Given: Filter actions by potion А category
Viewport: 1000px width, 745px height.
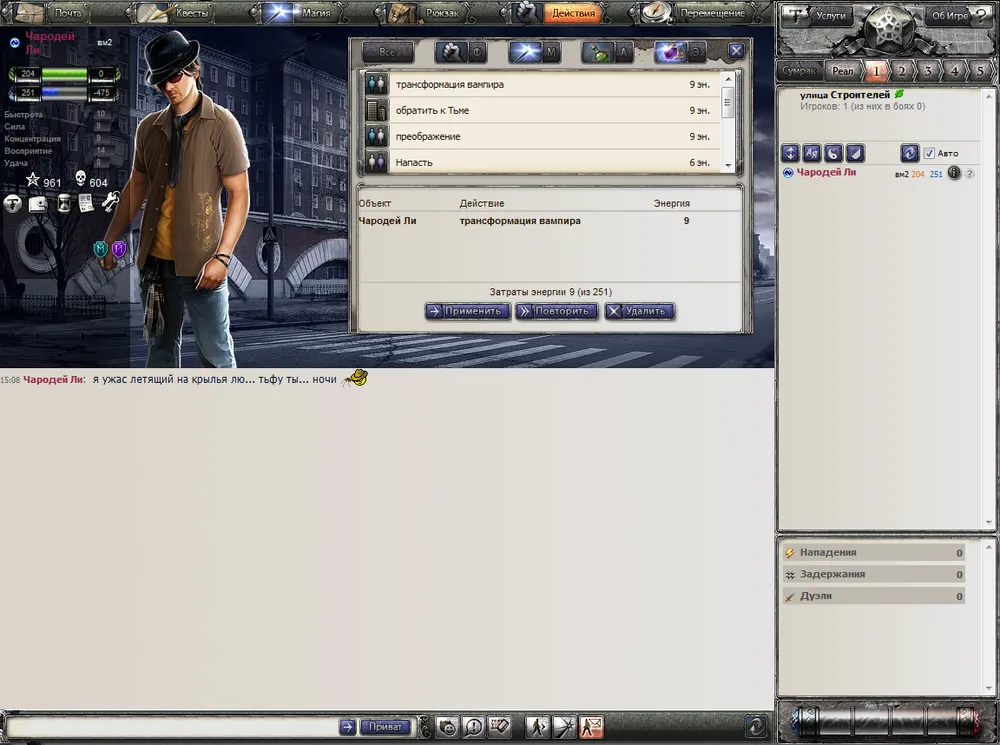Looking at the screenshot, I should (x=607, y=52).
